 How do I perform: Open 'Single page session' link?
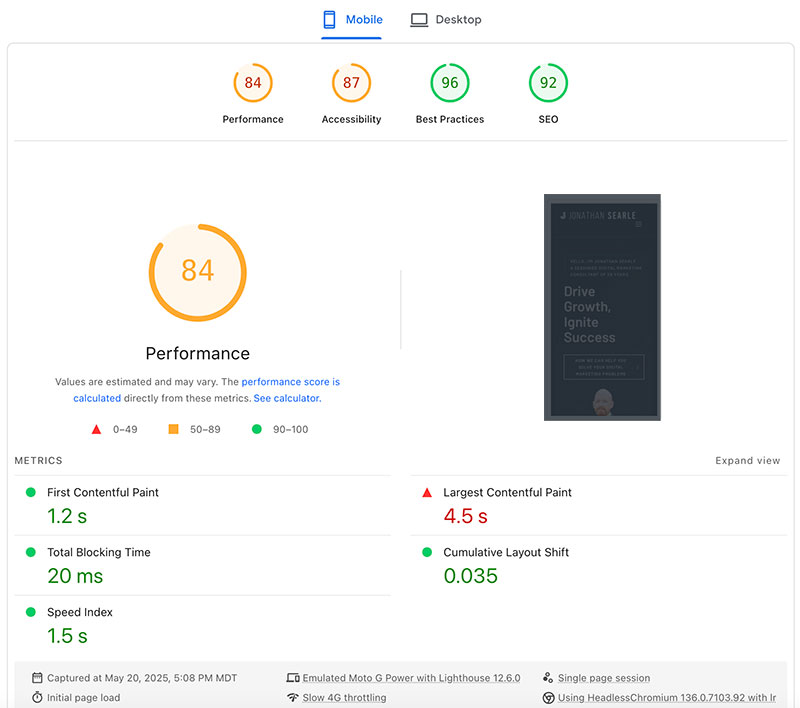point(604,678)
